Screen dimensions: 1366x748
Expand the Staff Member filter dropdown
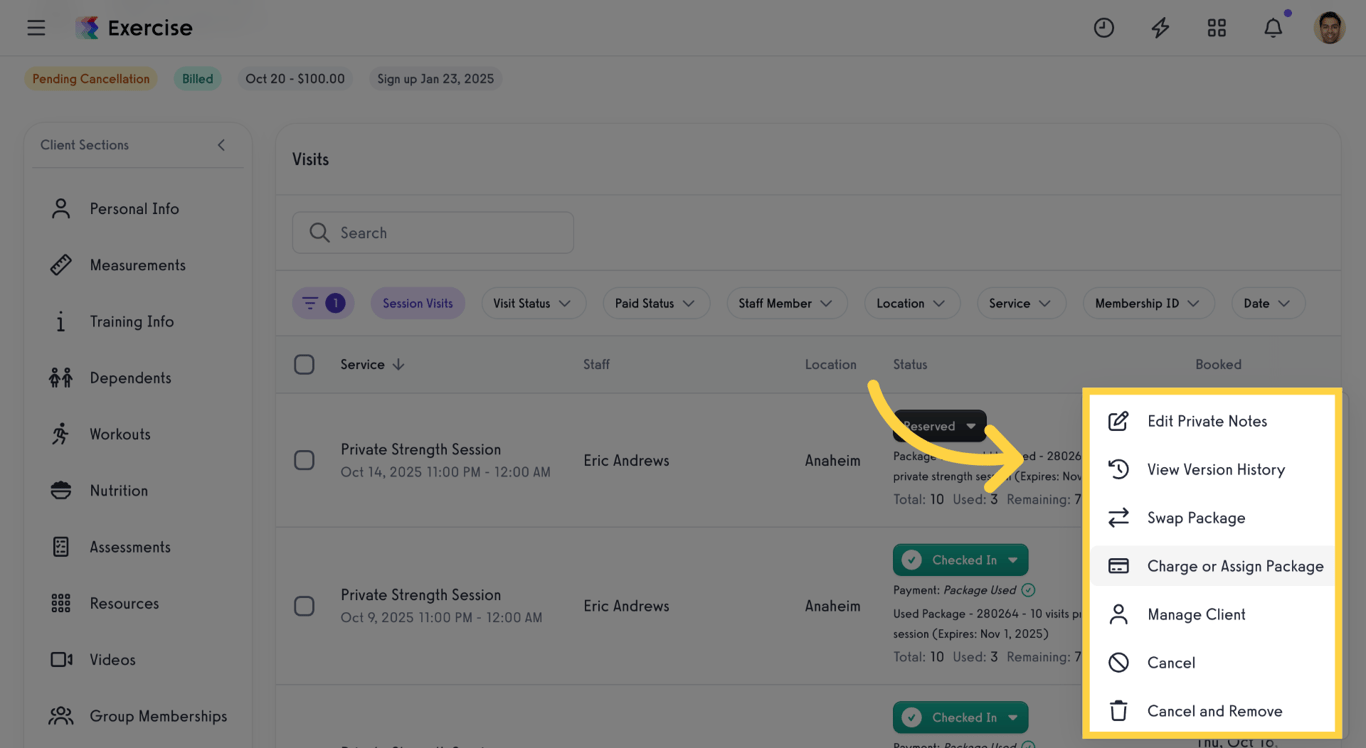click(x=787, y=303)
